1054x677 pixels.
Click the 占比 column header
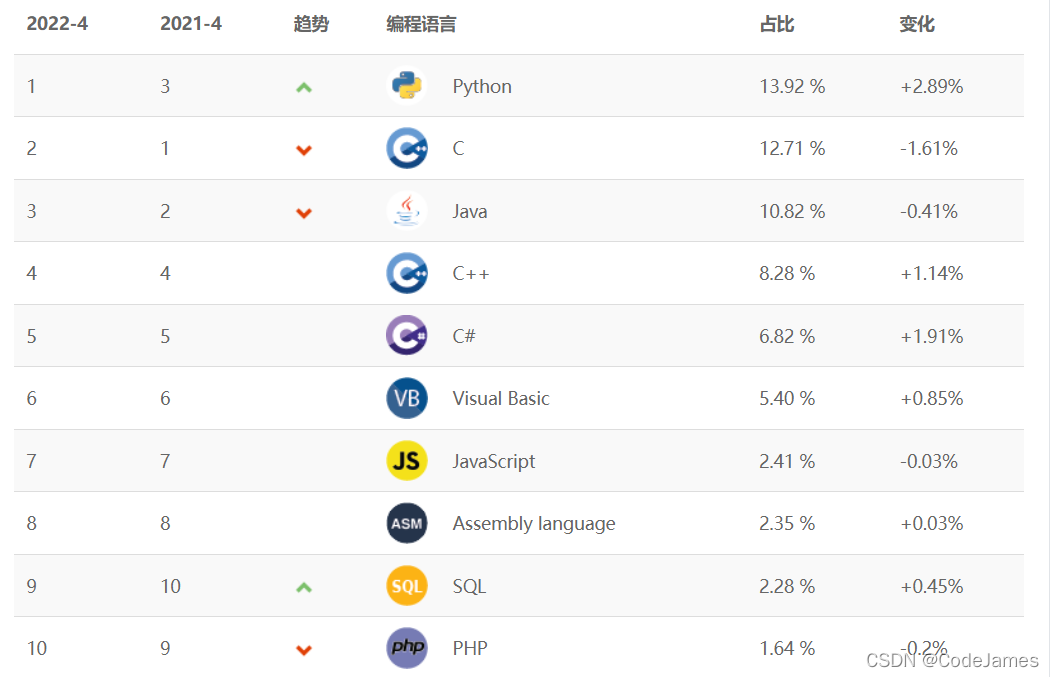pyautogui.click(x=777, y=24)
